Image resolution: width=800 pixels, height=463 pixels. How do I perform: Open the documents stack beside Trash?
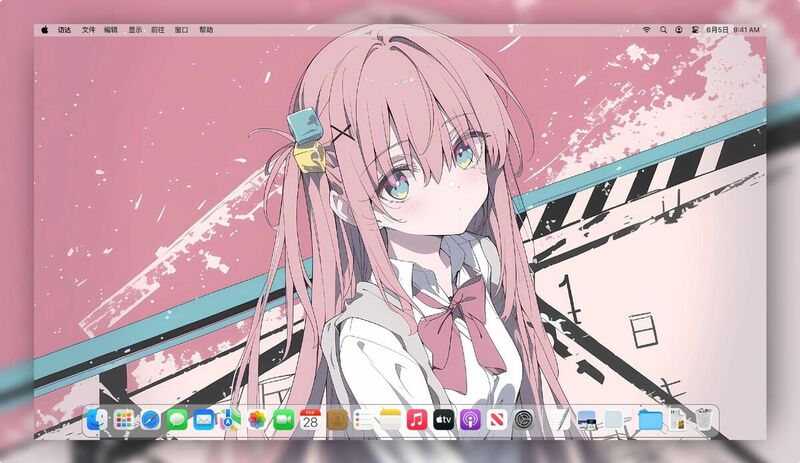click(x=677, y=420)
